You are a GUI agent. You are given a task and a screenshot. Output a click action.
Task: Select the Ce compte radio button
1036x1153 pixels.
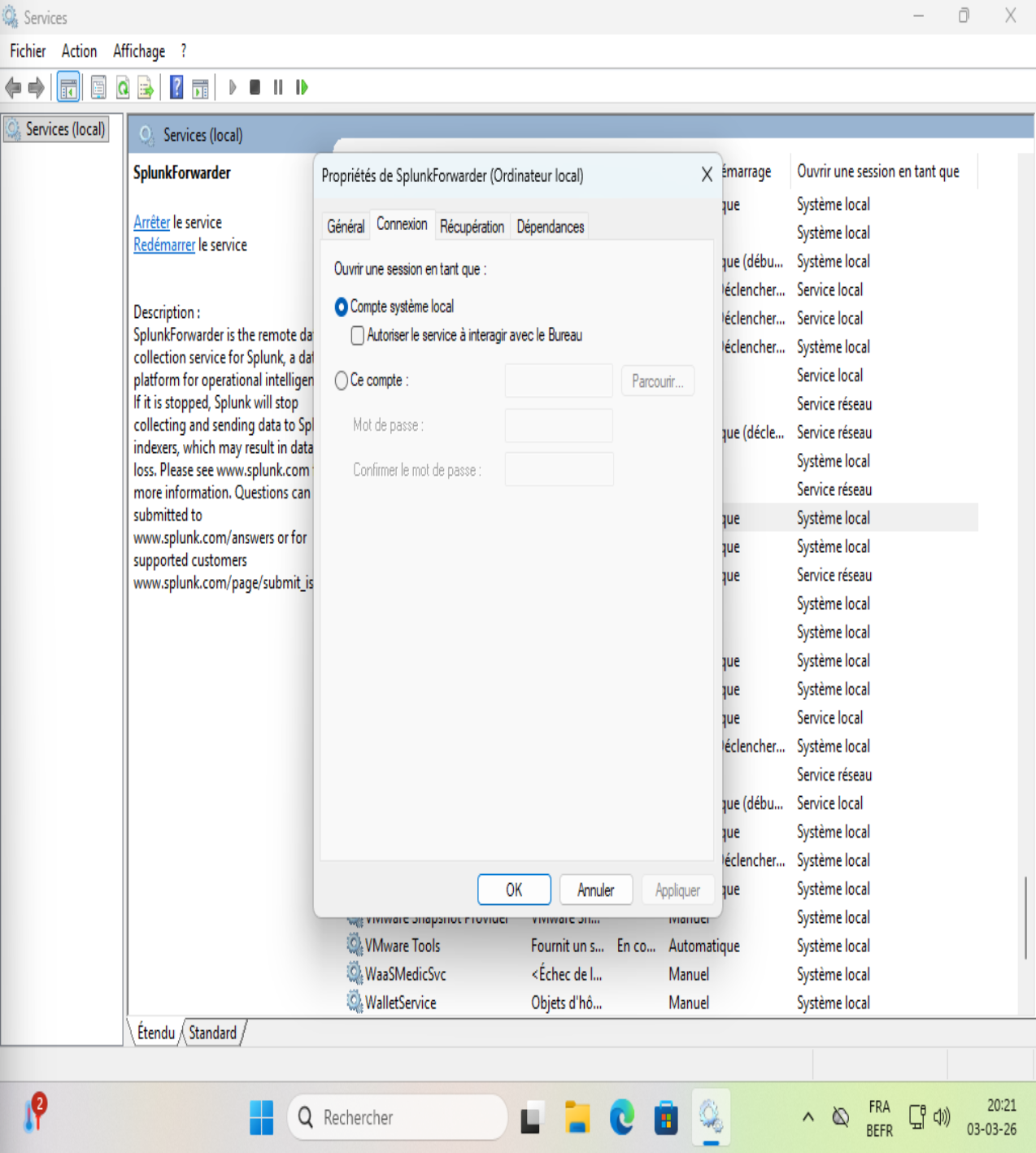(x=342, y=381)
